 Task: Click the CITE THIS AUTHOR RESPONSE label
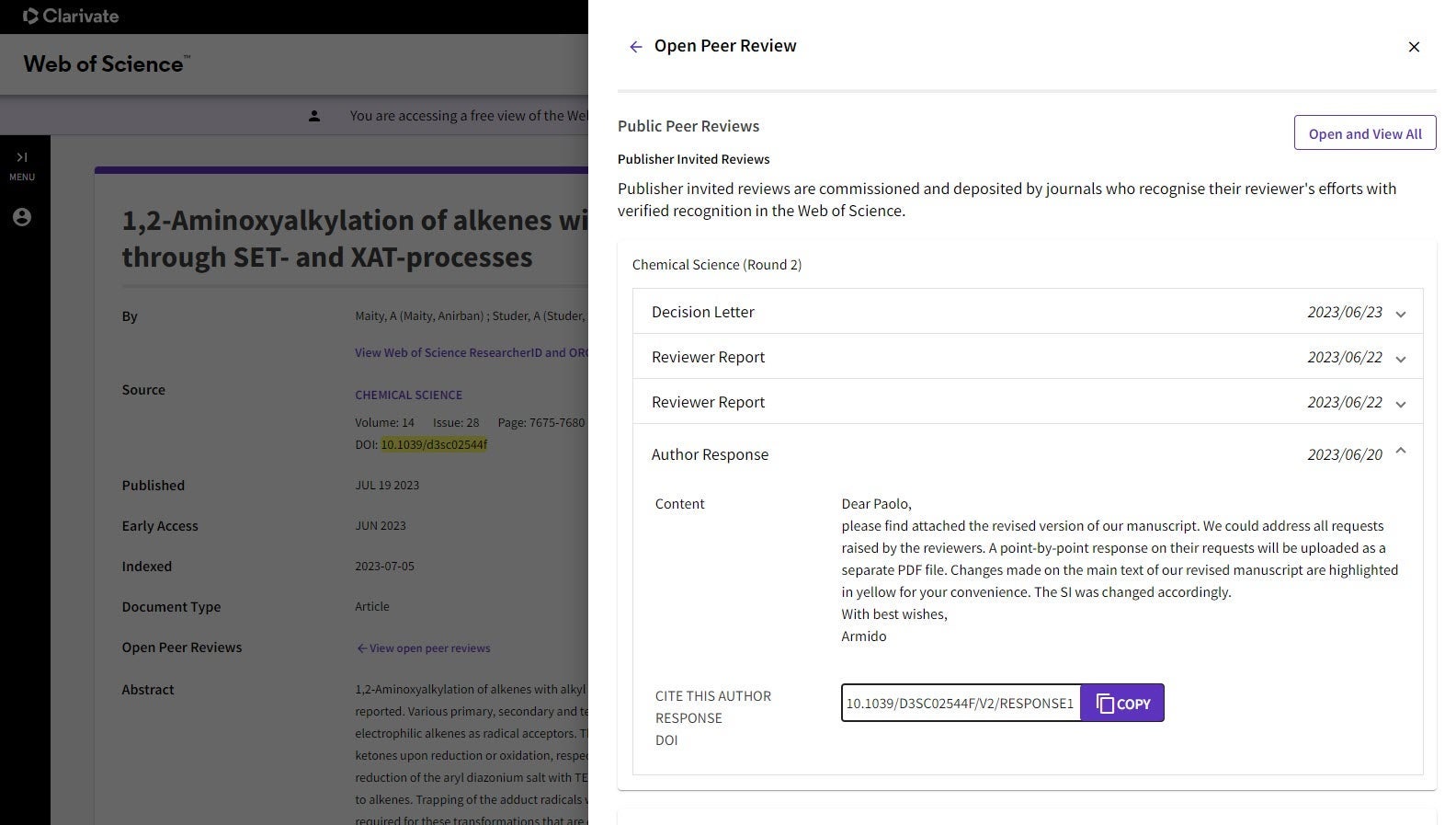[x=713, y=707]
